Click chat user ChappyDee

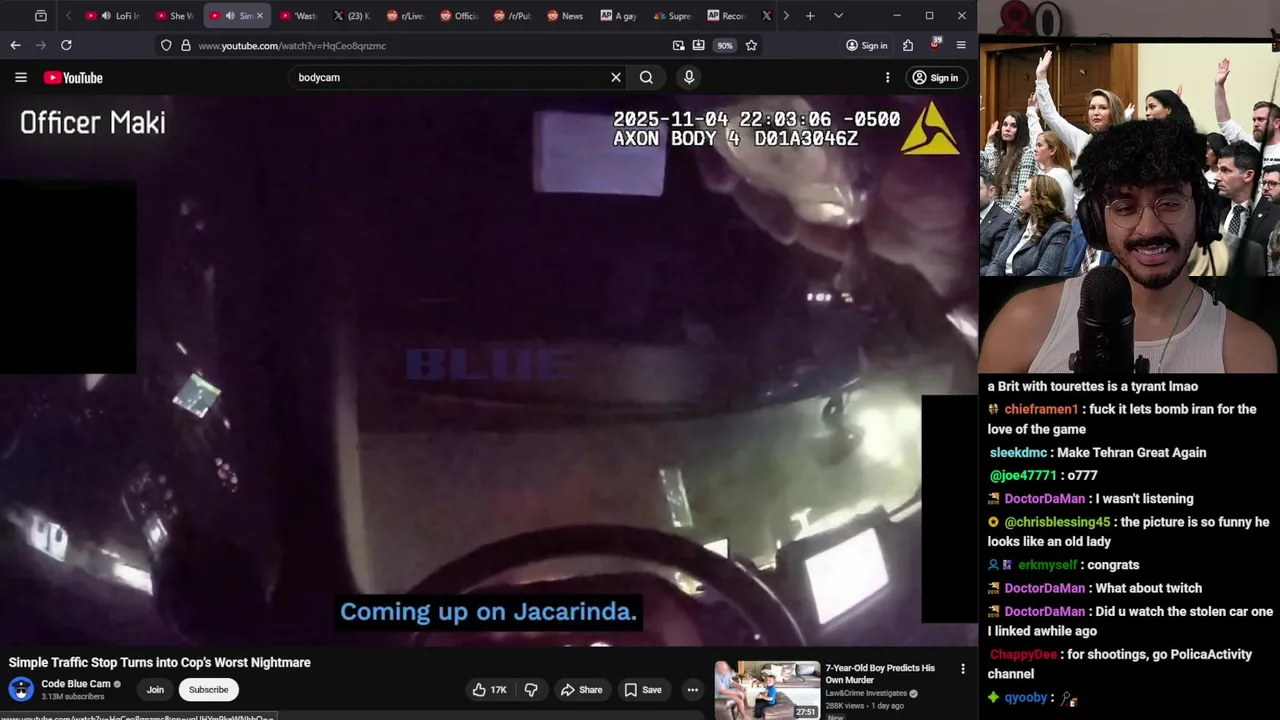coord(1023,654)
